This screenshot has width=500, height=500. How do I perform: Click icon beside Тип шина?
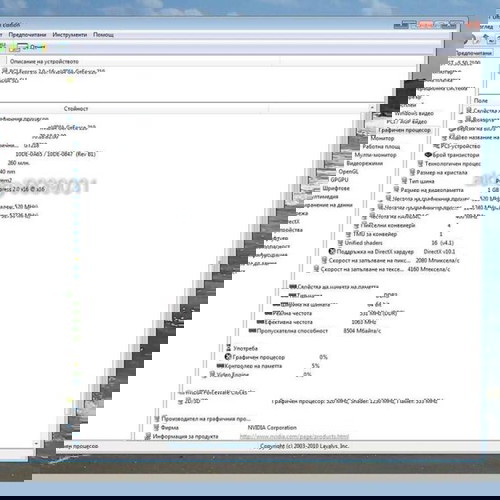404,181
